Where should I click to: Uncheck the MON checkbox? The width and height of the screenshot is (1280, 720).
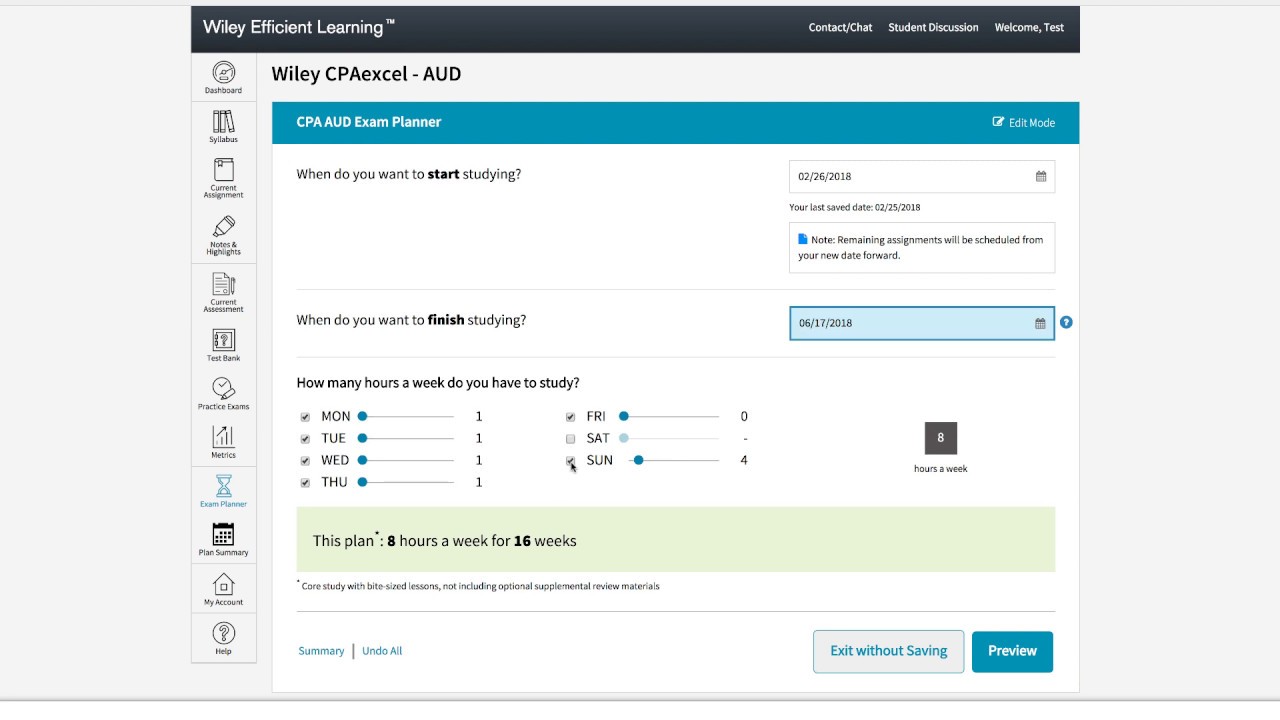[305, 417]
